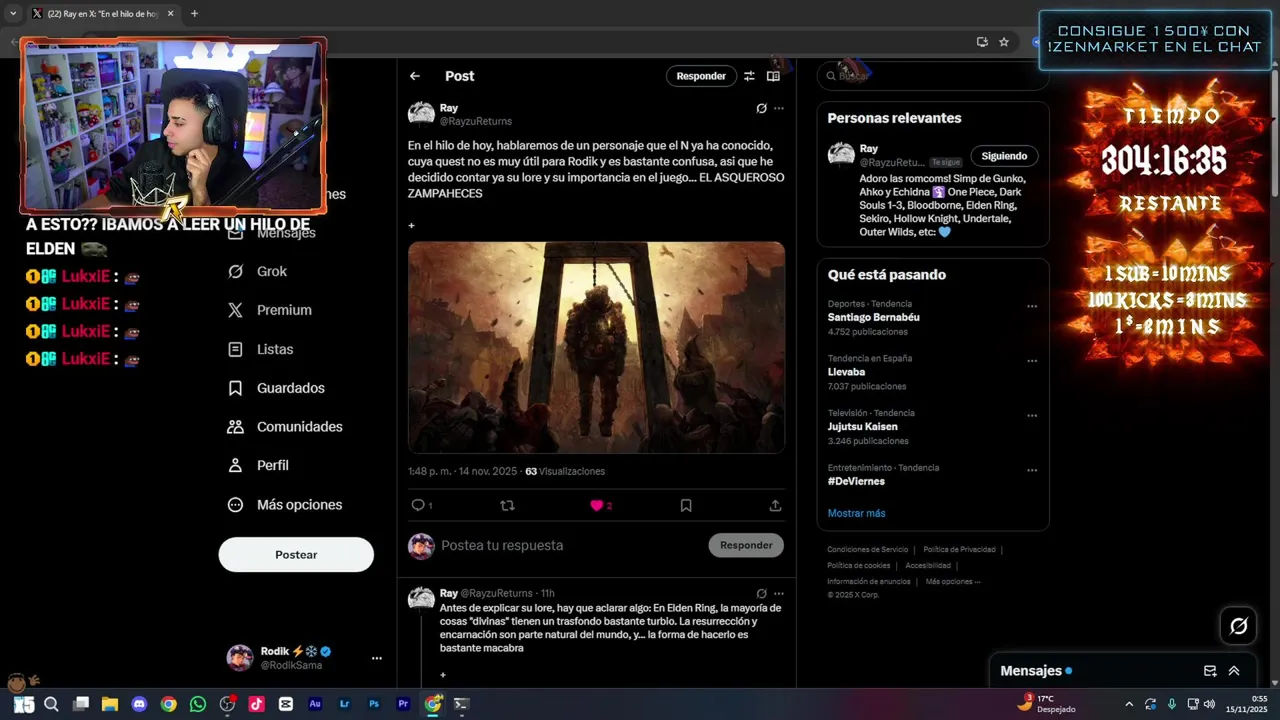The image size is (1280, 720).
Task: Open floating Grok button
Action: pos(1238,626)
